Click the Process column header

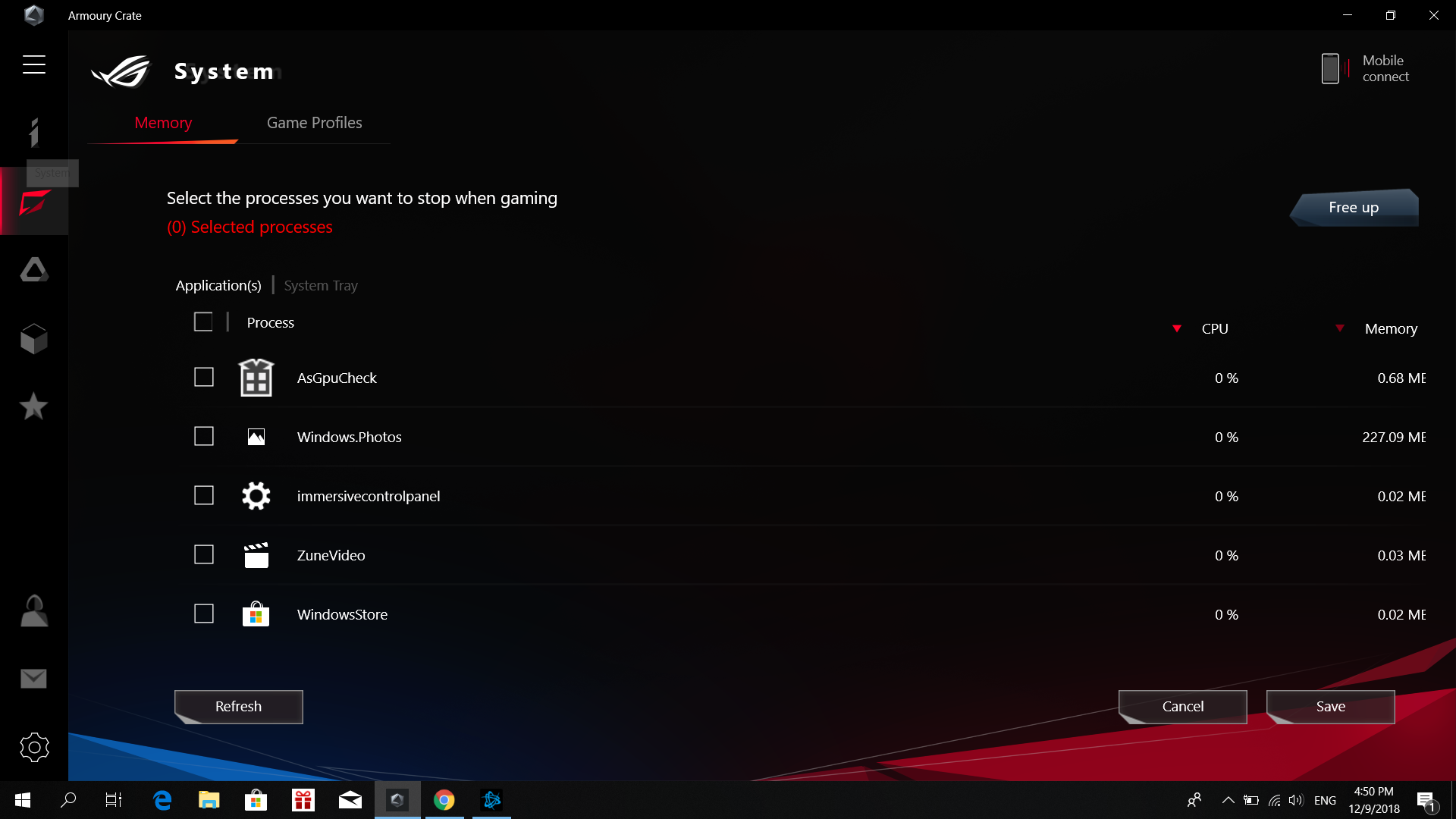tap(271, 322)
